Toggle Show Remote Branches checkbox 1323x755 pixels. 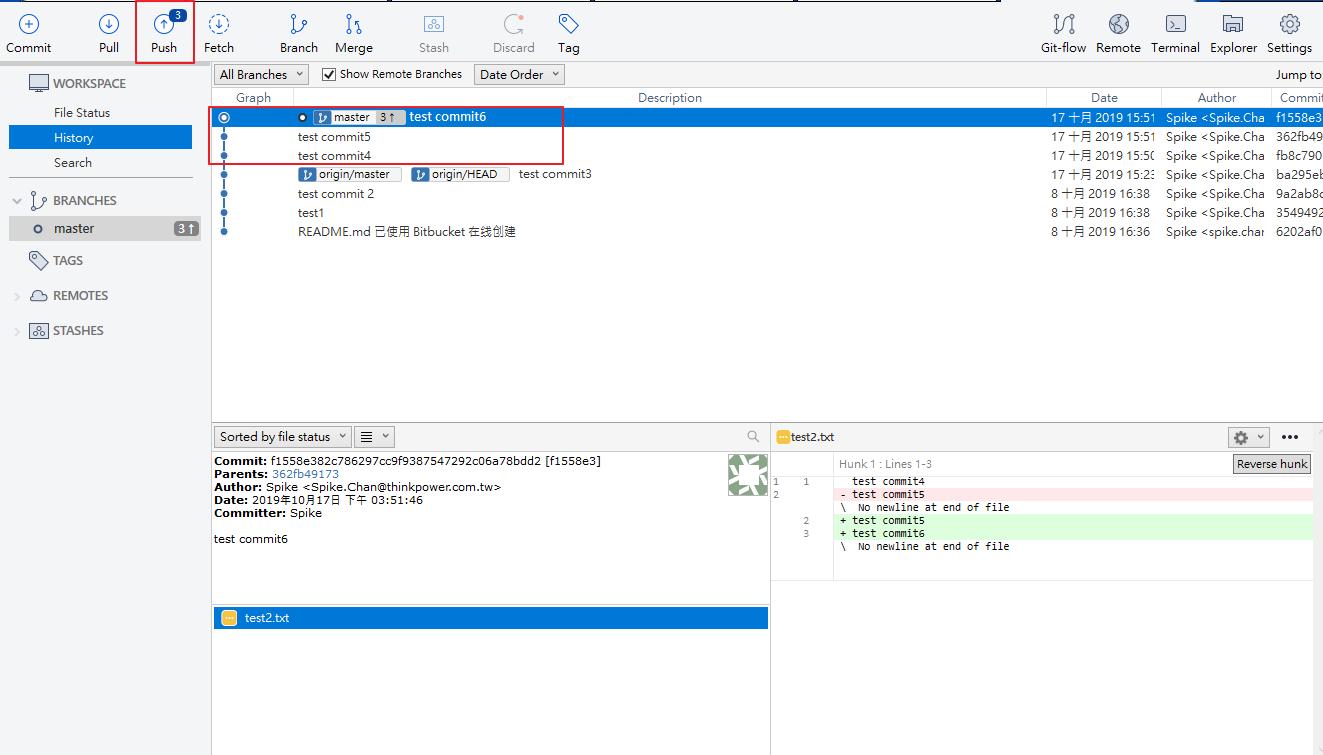click(329, 74)
